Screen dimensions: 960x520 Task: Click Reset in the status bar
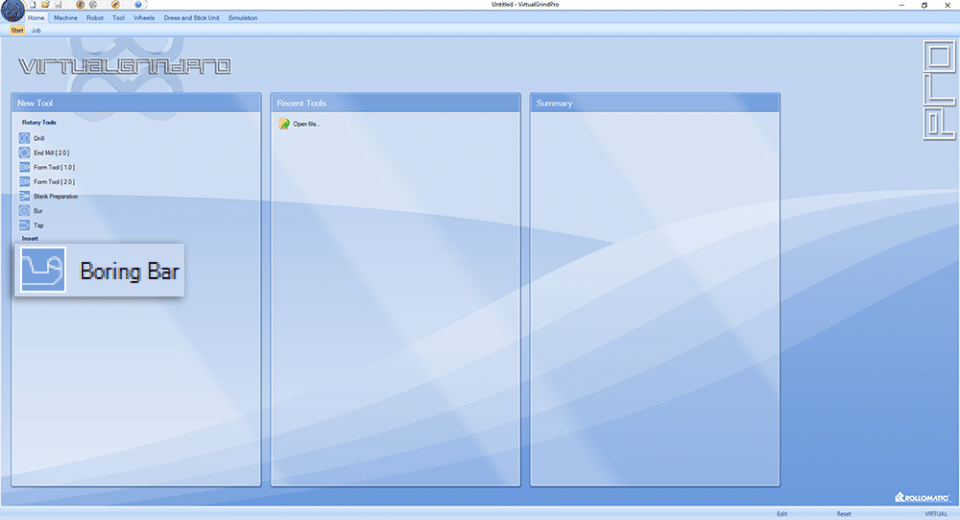click(x=844, y=514)
